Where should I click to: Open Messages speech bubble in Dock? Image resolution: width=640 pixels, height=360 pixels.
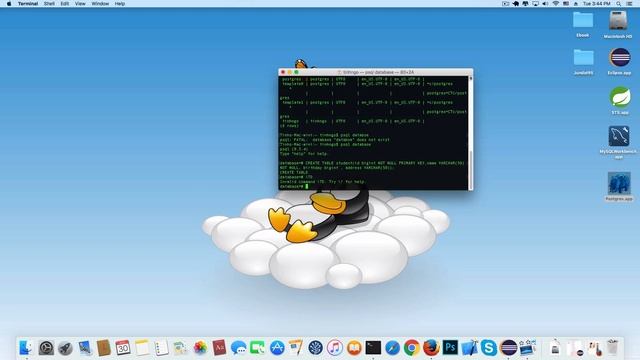tap(238, 348)
